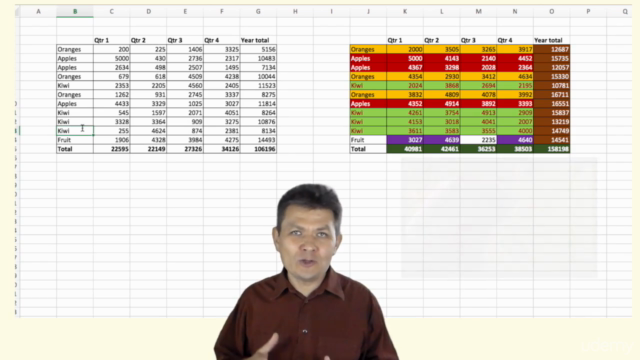Click the white cell containing 2235
This screenshot has width=640, height=360.
pos(478,140)
